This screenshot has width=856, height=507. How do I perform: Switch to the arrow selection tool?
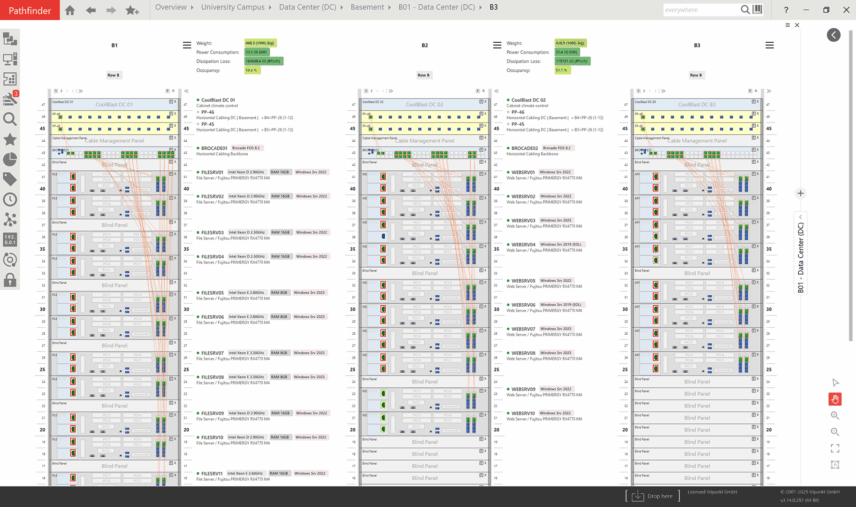835,383
